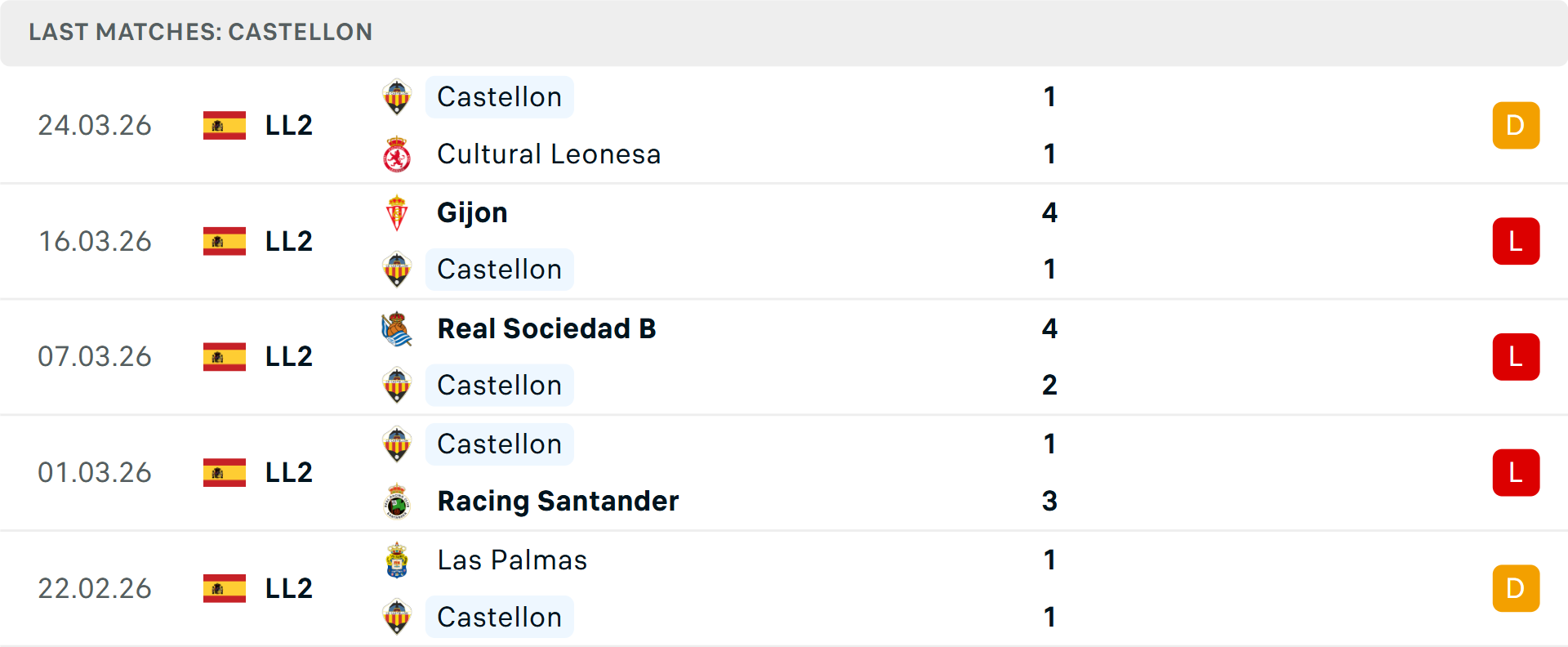The height and width of the screenshot is (647, 1568).
Task: Click Castellon crest in 24.03.26 match
Action: pos(397,97)
